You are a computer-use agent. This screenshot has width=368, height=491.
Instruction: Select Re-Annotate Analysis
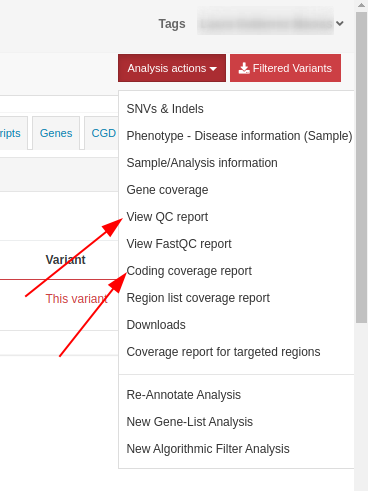click(x=184, y=395)
